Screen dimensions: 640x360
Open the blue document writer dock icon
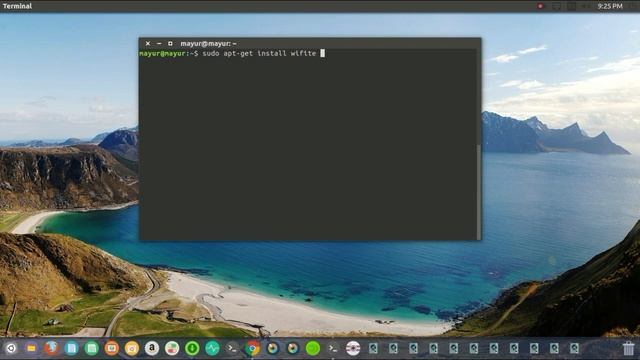point(71,348)
